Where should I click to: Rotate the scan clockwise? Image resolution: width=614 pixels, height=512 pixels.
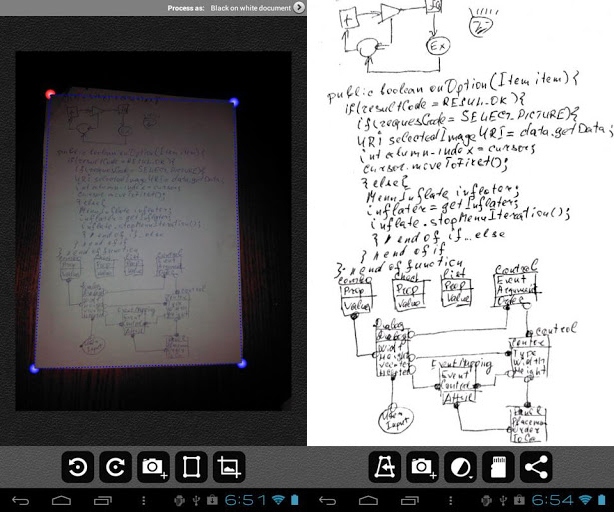click(115, 466)
